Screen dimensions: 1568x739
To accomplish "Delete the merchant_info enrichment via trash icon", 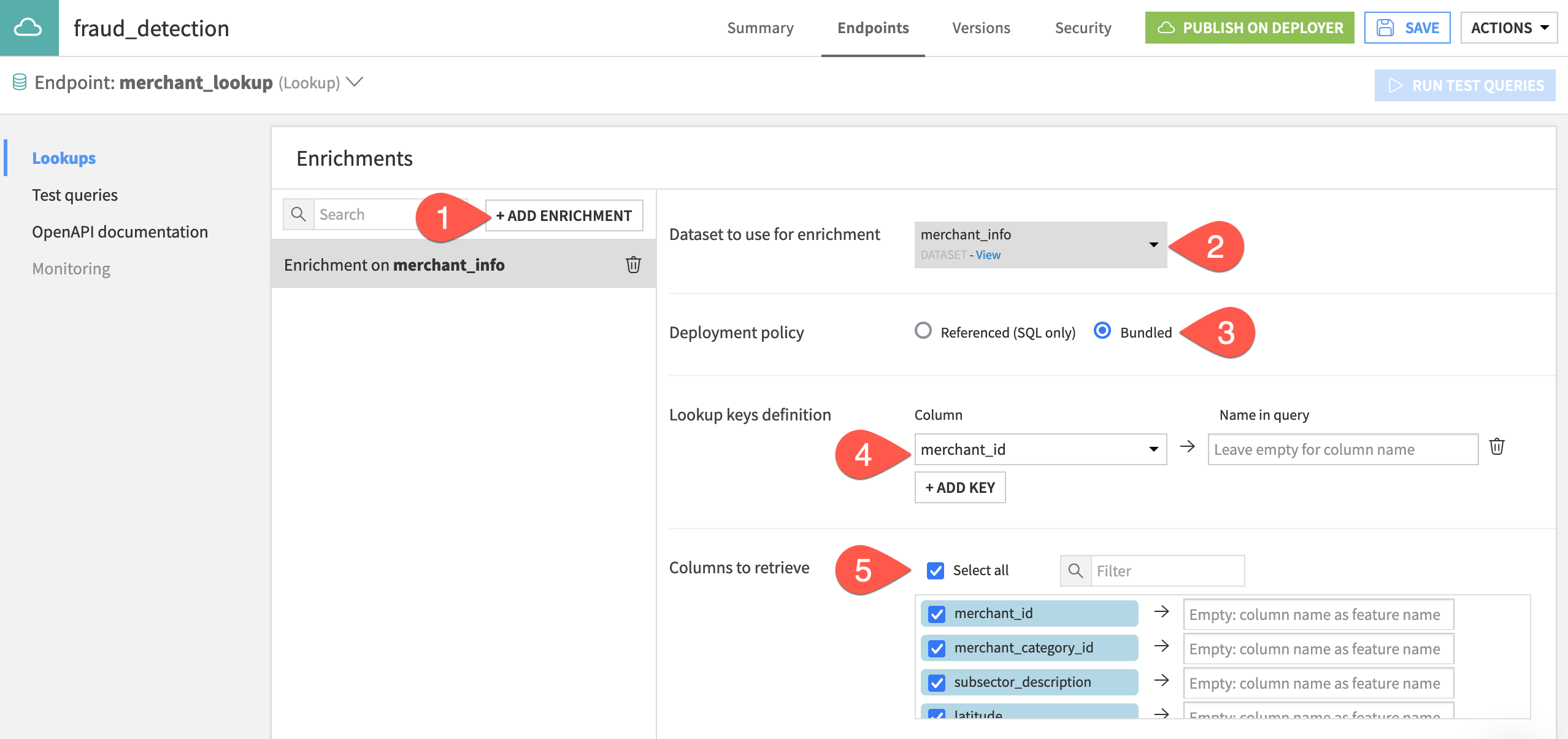I will (x=633, y=265).
